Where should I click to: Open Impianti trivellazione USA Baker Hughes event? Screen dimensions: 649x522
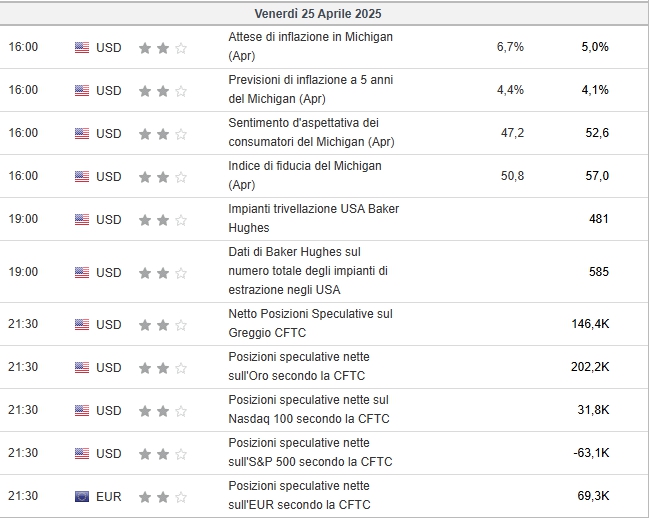point(314,218)
